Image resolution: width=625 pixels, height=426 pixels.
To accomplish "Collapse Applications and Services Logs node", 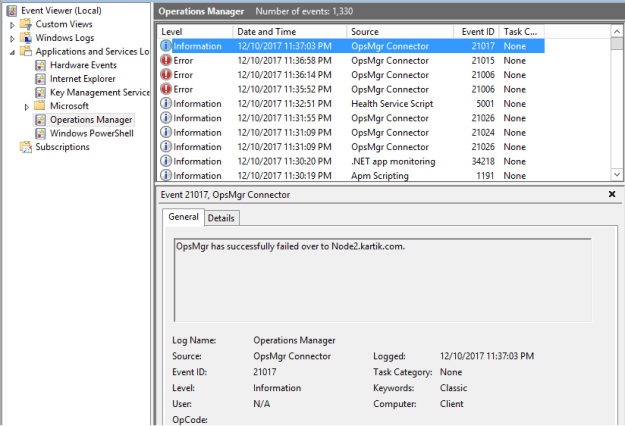I will coord(12,52).
